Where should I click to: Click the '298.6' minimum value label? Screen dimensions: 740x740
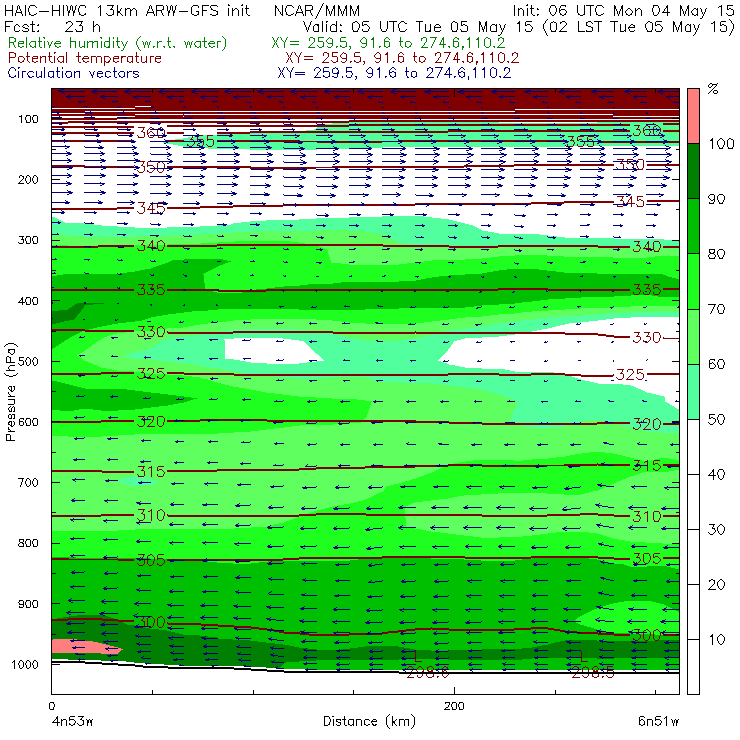(x=428, y=673)
